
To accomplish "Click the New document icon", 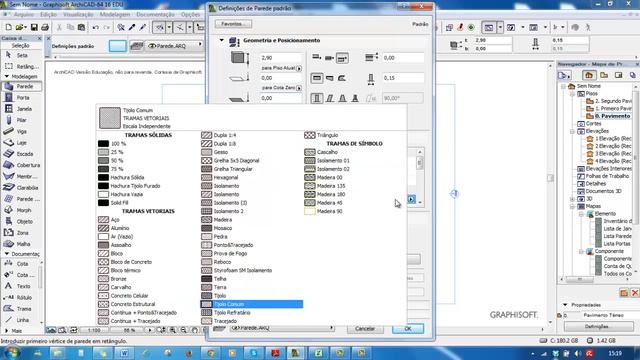I will pos(9,27).
